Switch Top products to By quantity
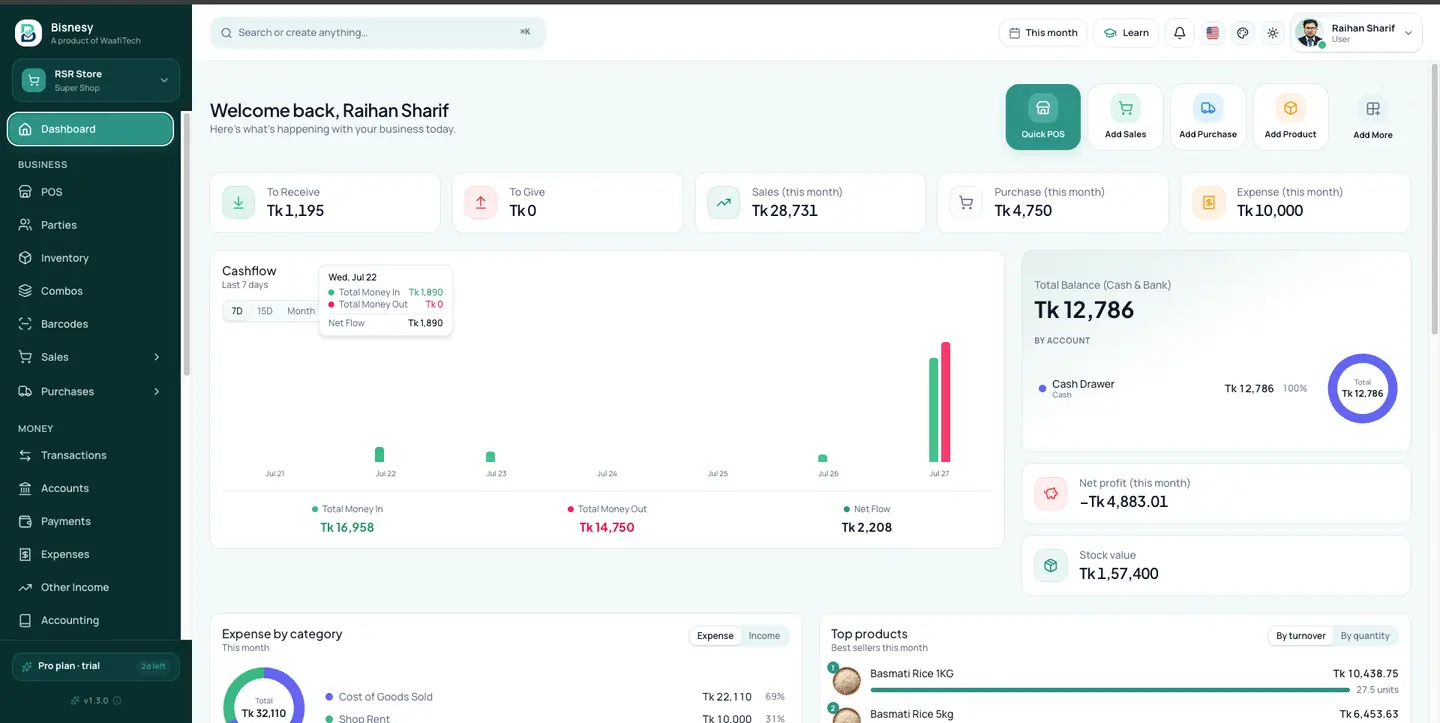The height and width of the screenshot is (723, 1440). point(1365,636)
